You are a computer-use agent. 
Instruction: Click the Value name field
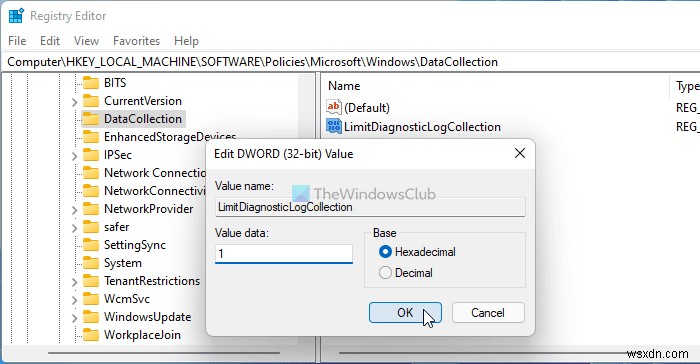tap(370, 207)
